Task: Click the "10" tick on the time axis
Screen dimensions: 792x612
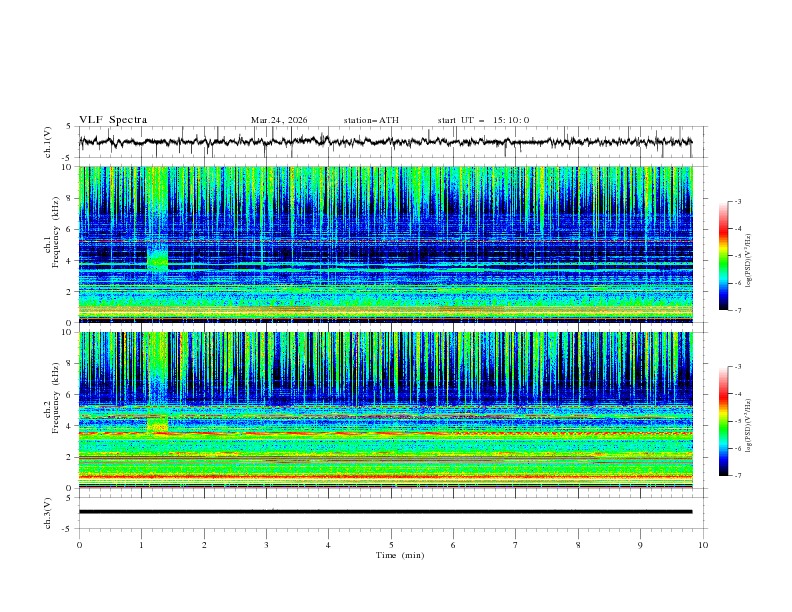Action: (703, 545)
